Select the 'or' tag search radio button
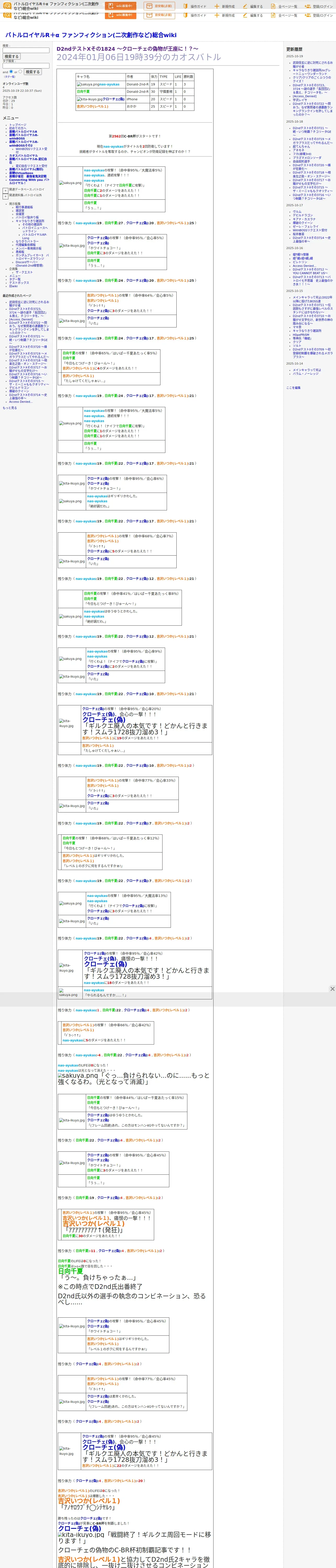 pyautogui.click(x=20, y=71)
